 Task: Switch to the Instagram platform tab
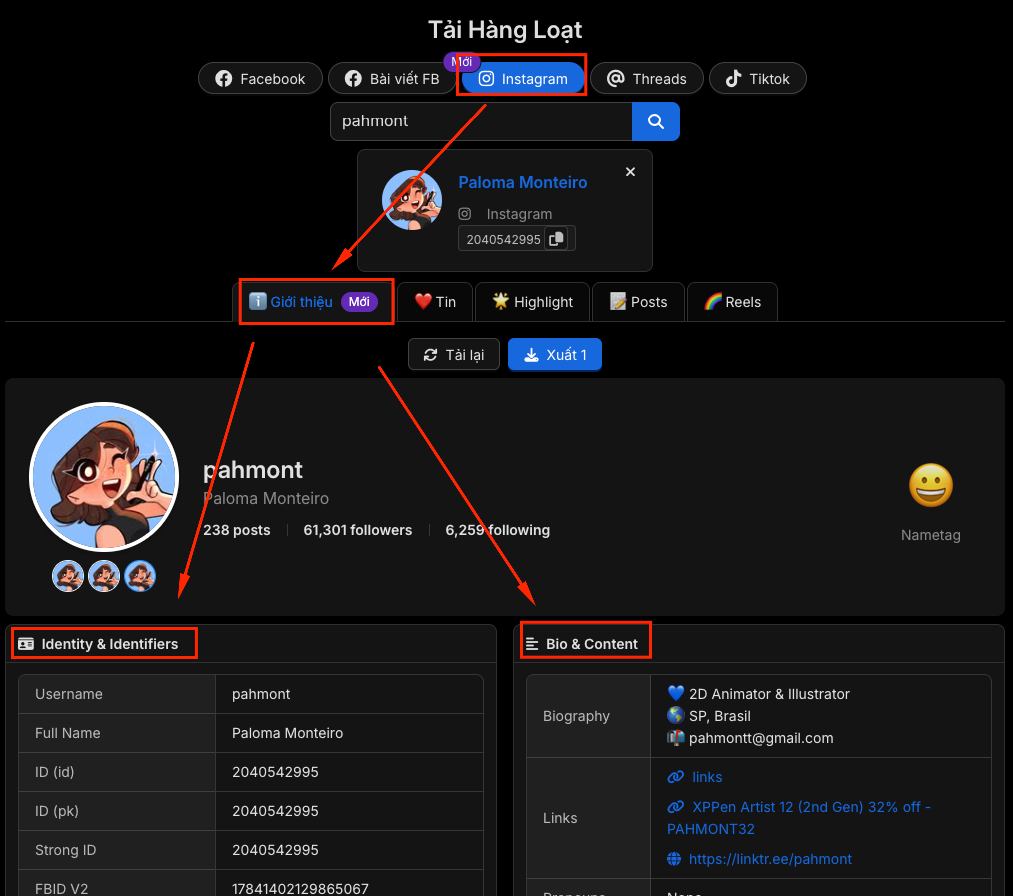pos(523,79)
